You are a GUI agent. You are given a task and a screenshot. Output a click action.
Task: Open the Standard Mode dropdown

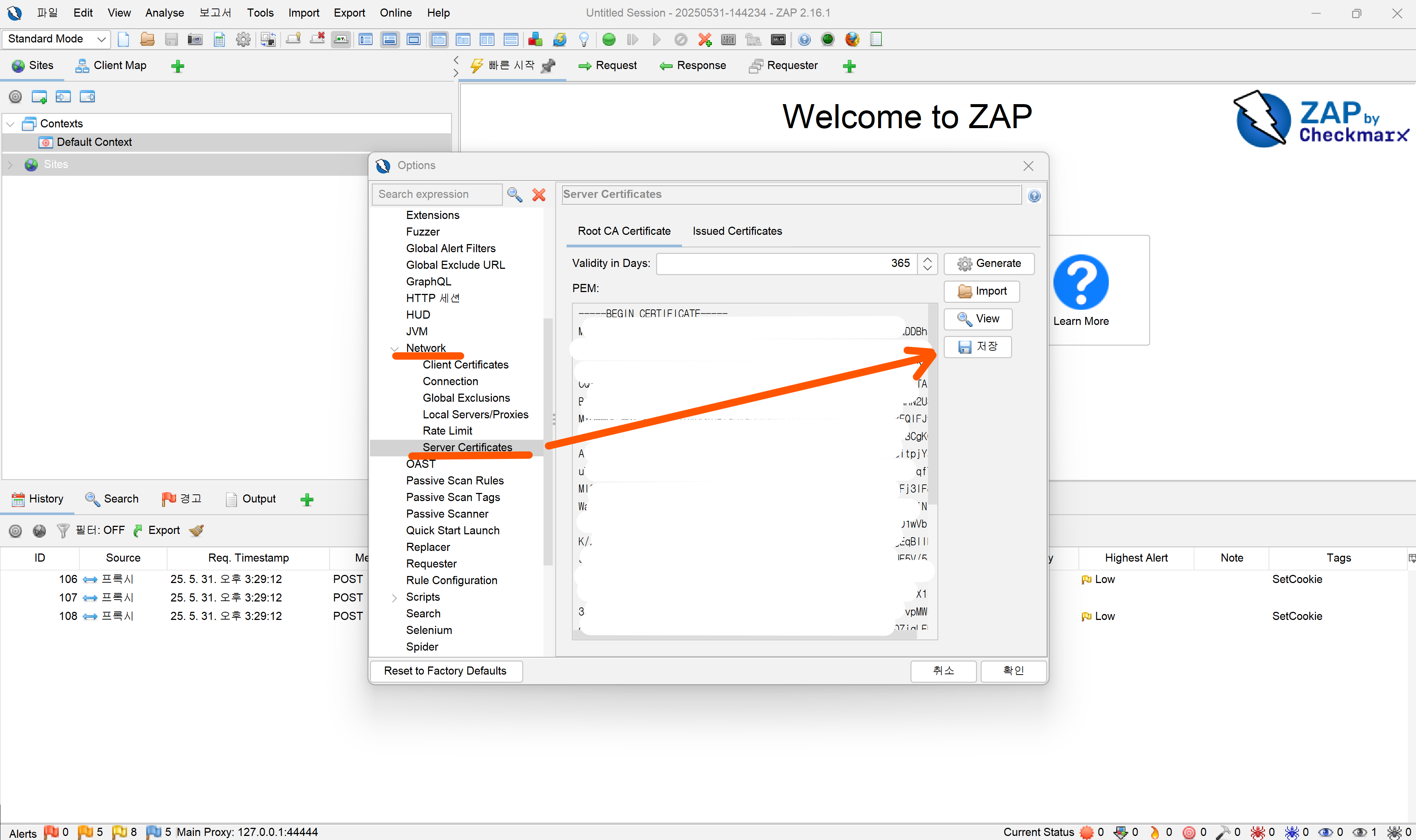pos(55,38)
